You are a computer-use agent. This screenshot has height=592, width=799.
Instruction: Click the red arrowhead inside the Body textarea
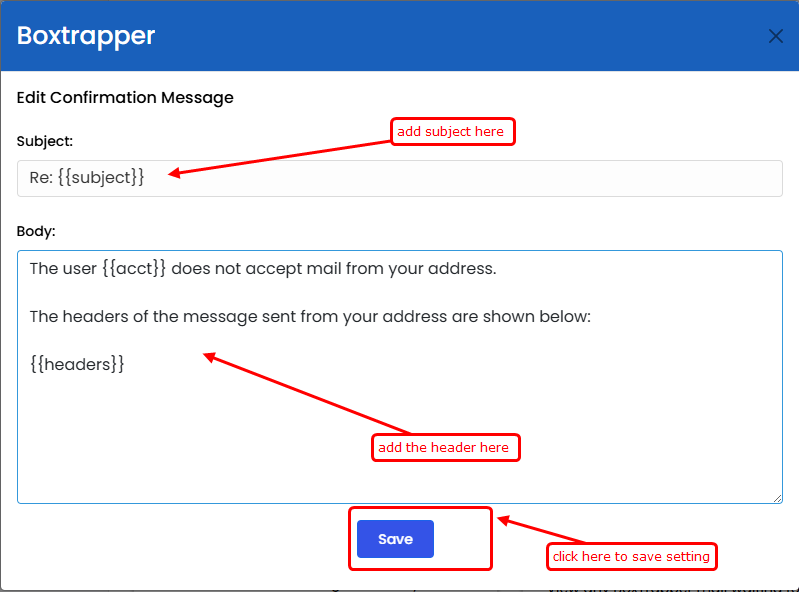(x=209, y=357)
